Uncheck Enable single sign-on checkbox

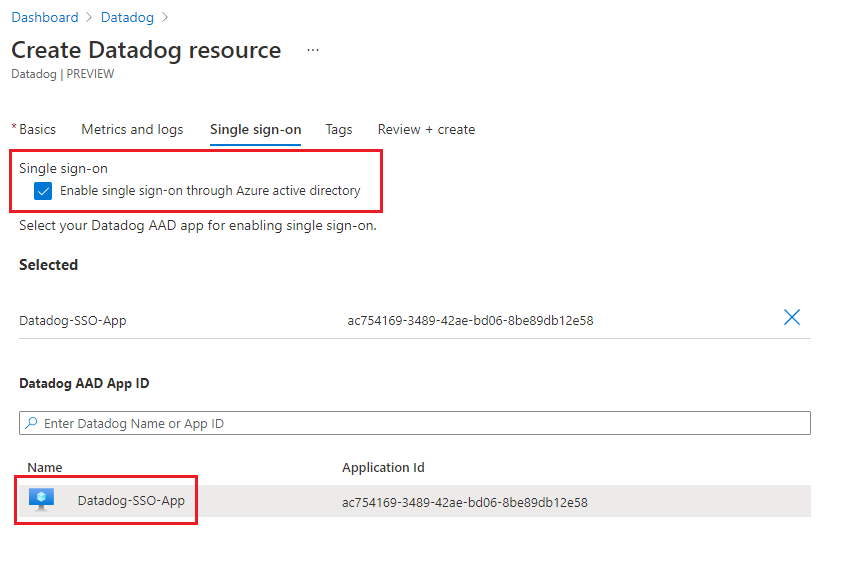click(43, 191)
